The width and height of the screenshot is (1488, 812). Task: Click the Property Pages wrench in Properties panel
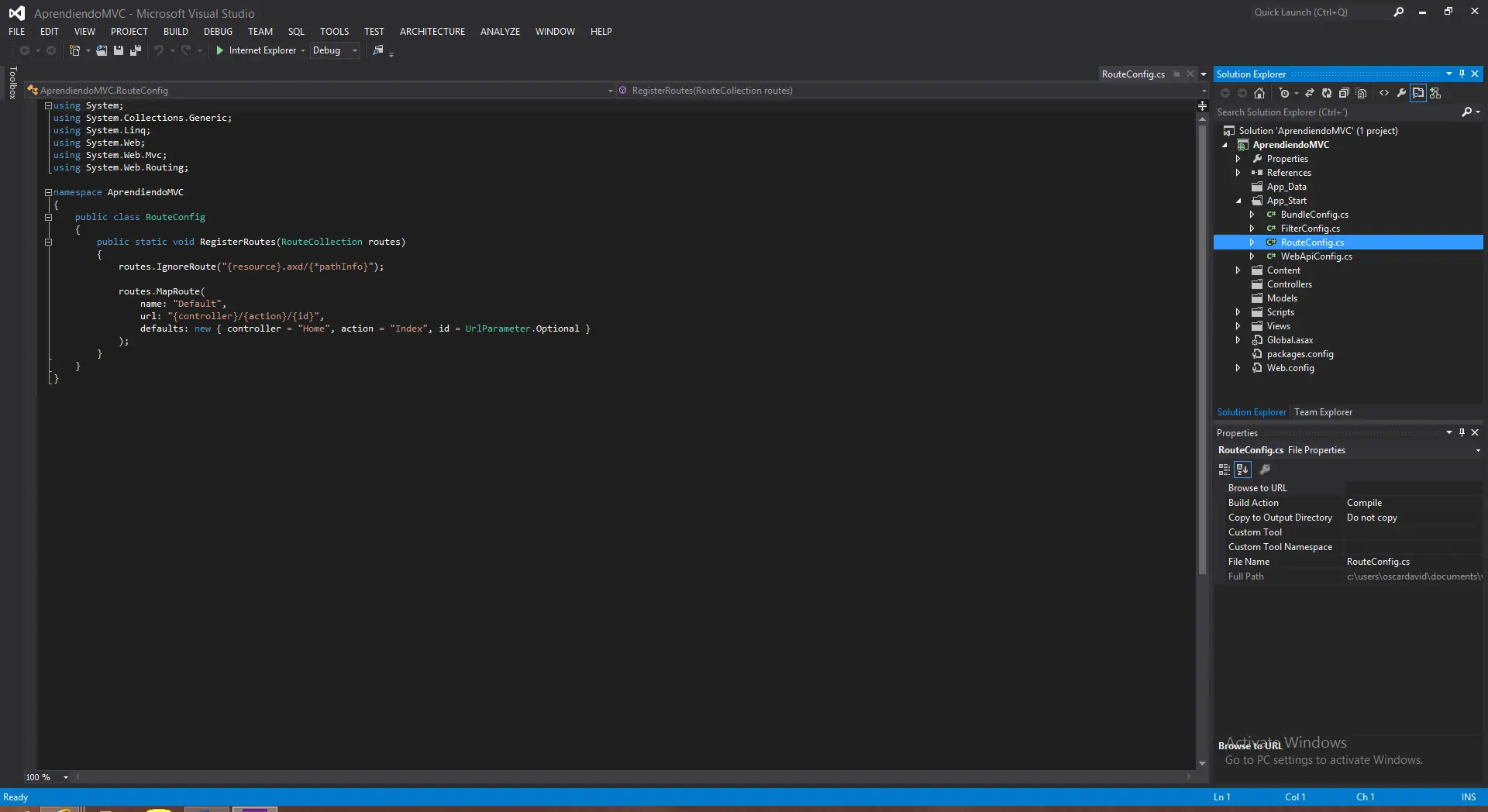point(1265,470)
